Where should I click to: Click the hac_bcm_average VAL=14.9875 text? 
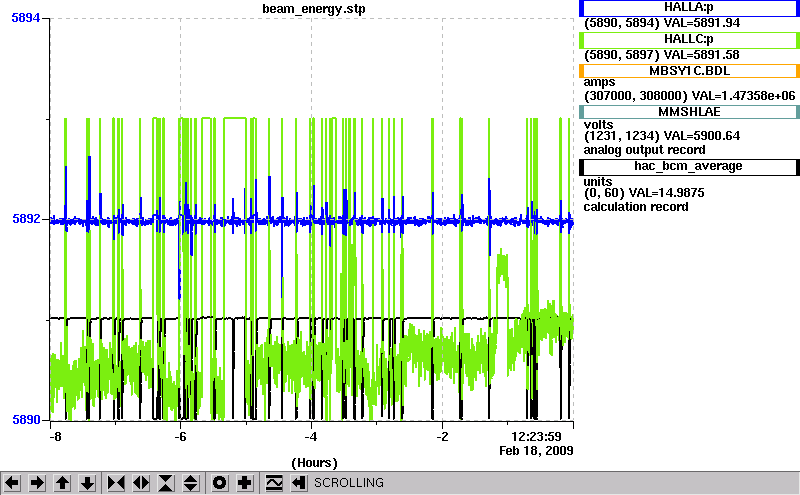tap(644, 193)
